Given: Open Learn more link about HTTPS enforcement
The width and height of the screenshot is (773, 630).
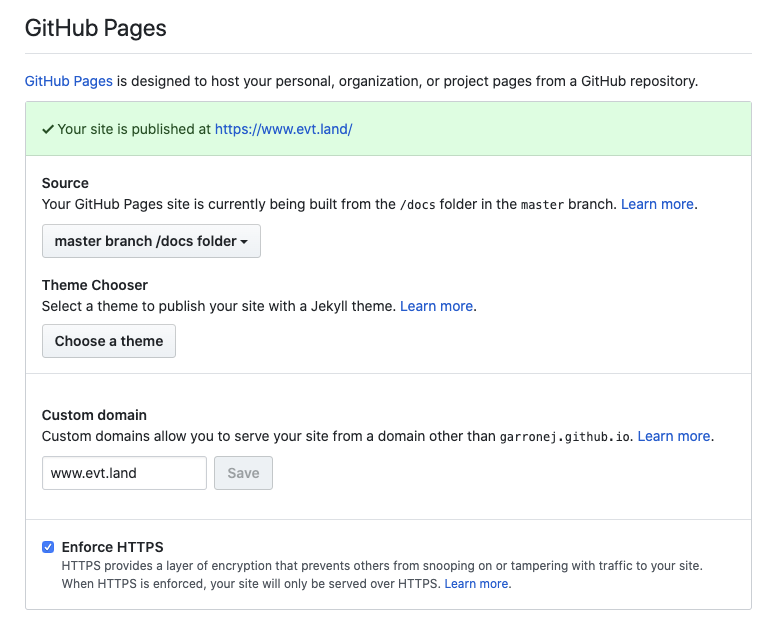Looking at the screenshot, I should pyautogui.click(x=477, y=583).
